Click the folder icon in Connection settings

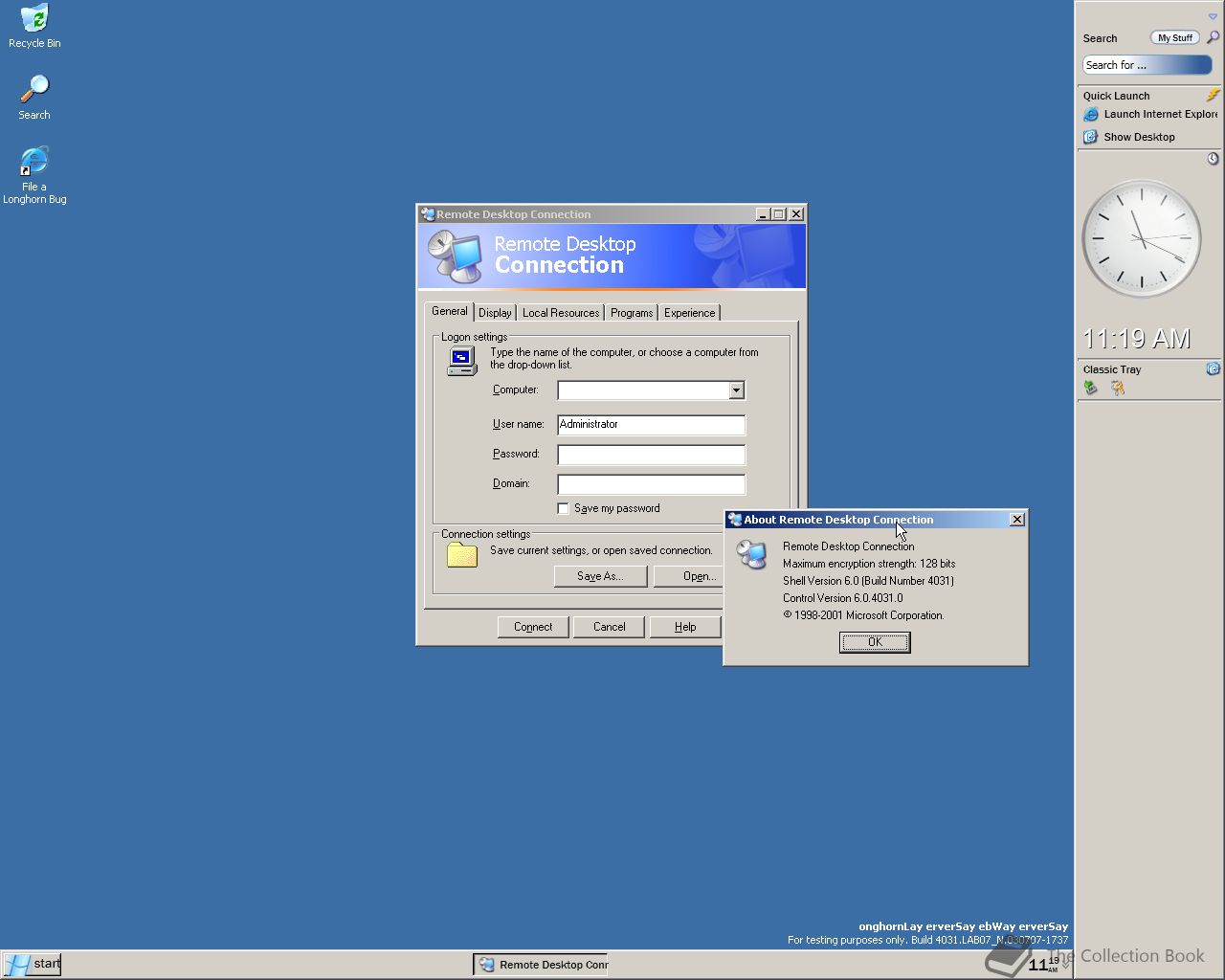coord(461,554)
